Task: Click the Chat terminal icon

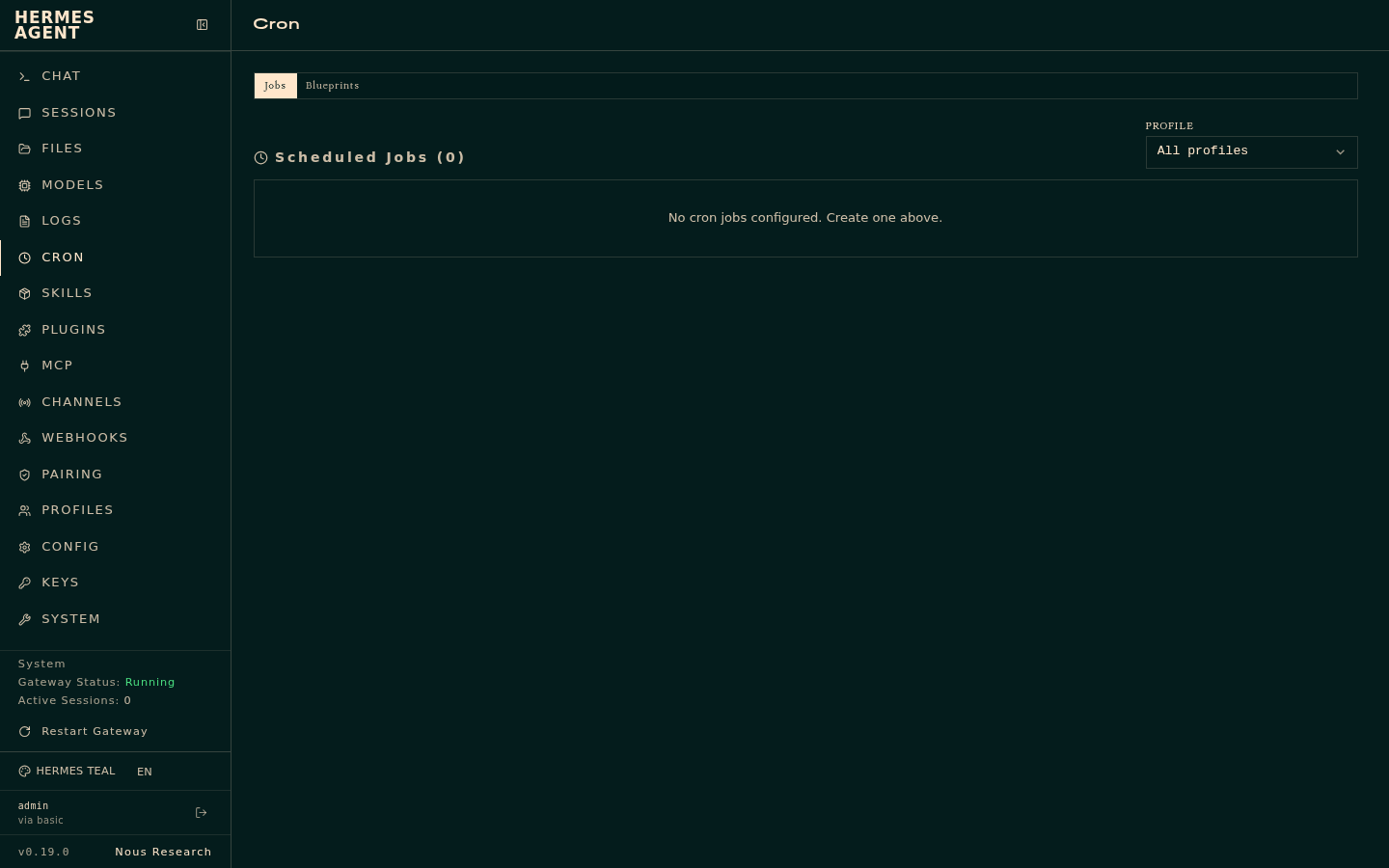Action: tap(25, 76)
